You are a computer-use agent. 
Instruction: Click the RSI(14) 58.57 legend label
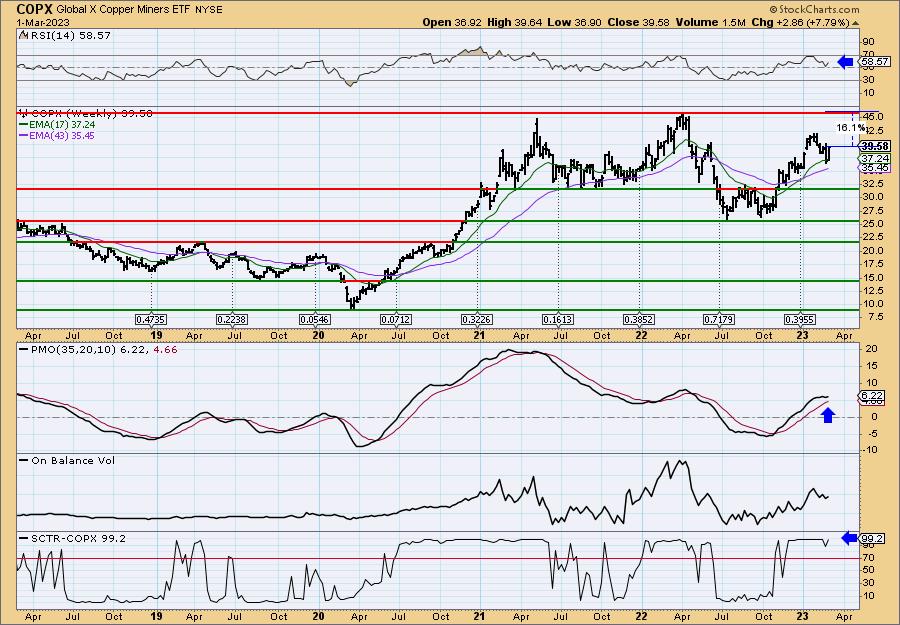(x=69, y=36)
